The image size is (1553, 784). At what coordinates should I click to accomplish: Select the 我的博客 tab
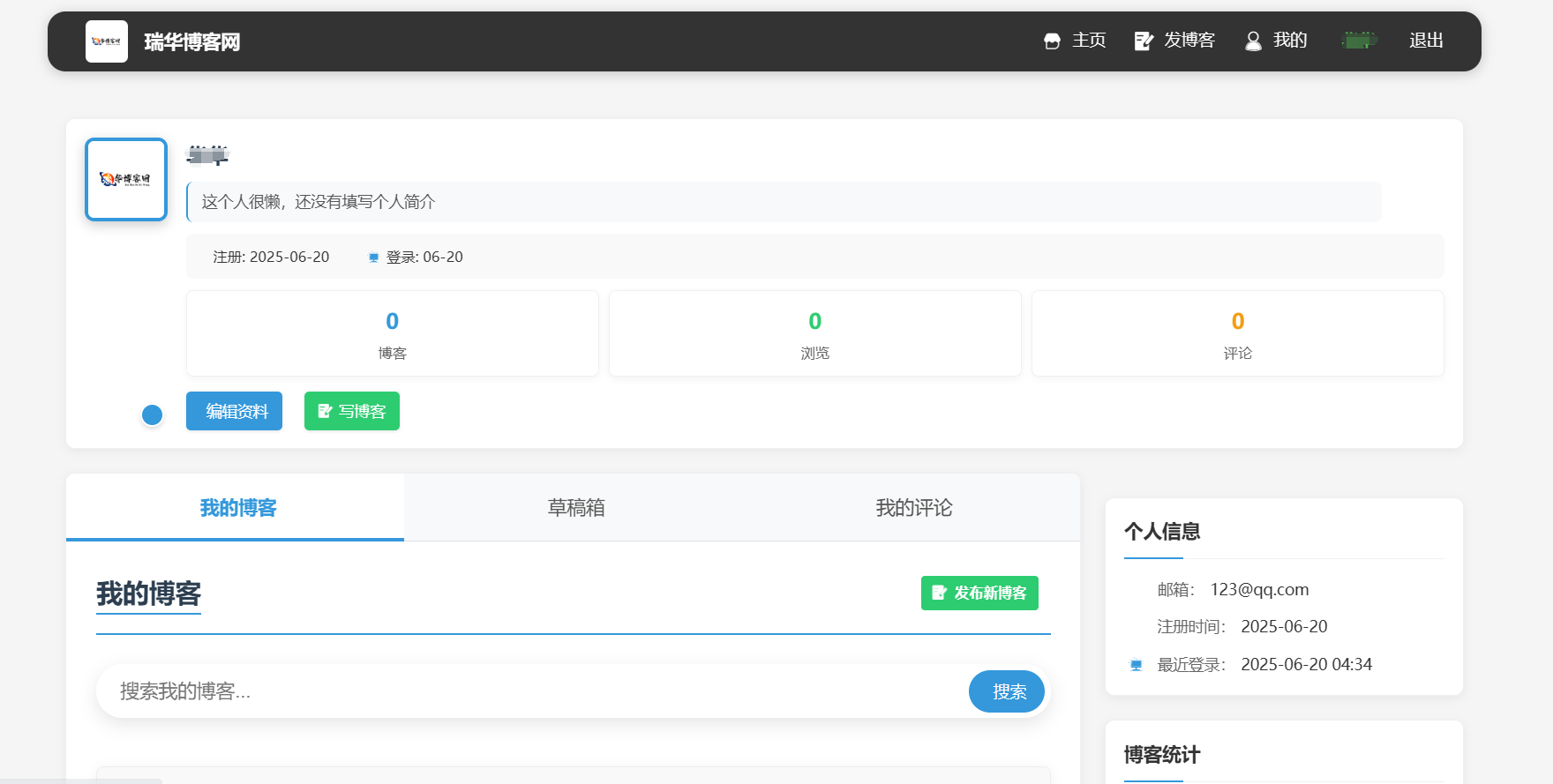(x=238, y=508)
